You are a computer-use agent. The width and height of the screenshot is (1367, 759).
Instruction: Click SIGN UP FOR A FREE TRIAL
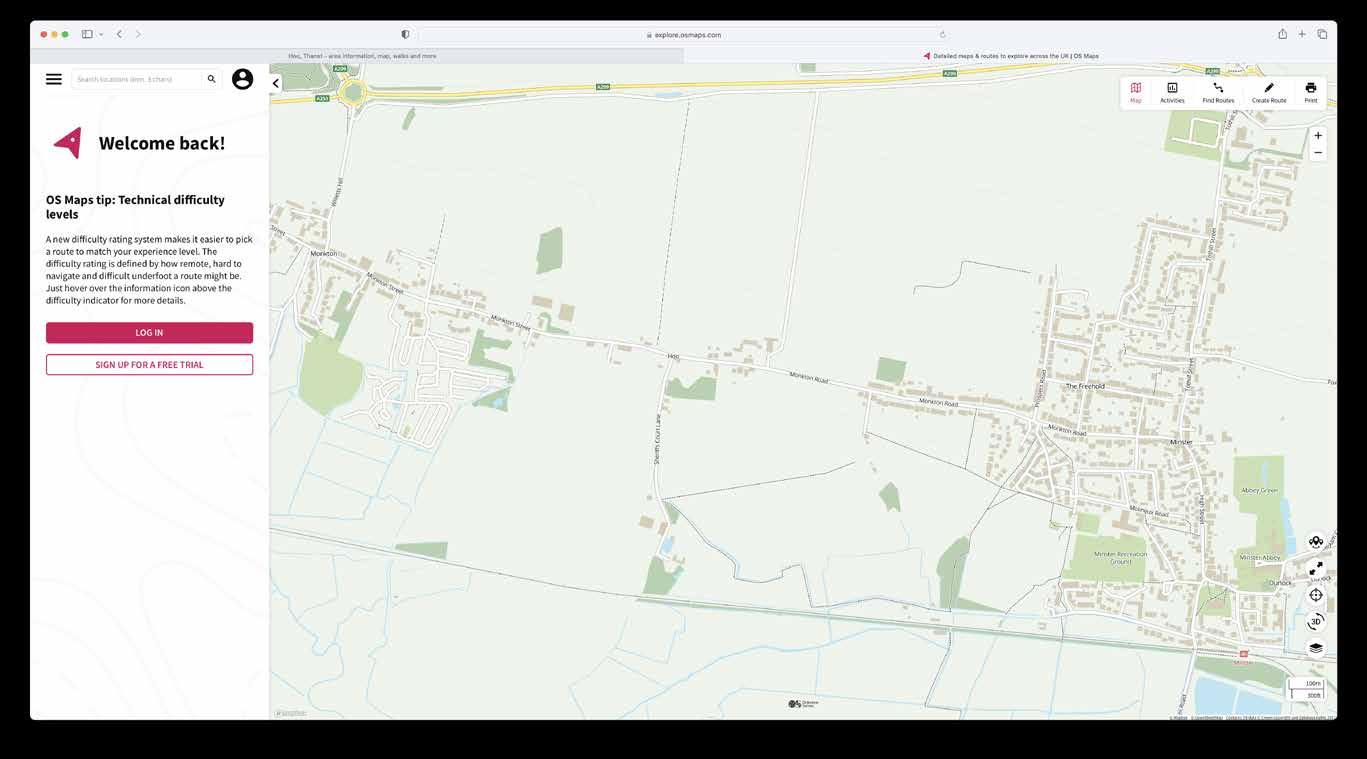click(x=149, y=365)
